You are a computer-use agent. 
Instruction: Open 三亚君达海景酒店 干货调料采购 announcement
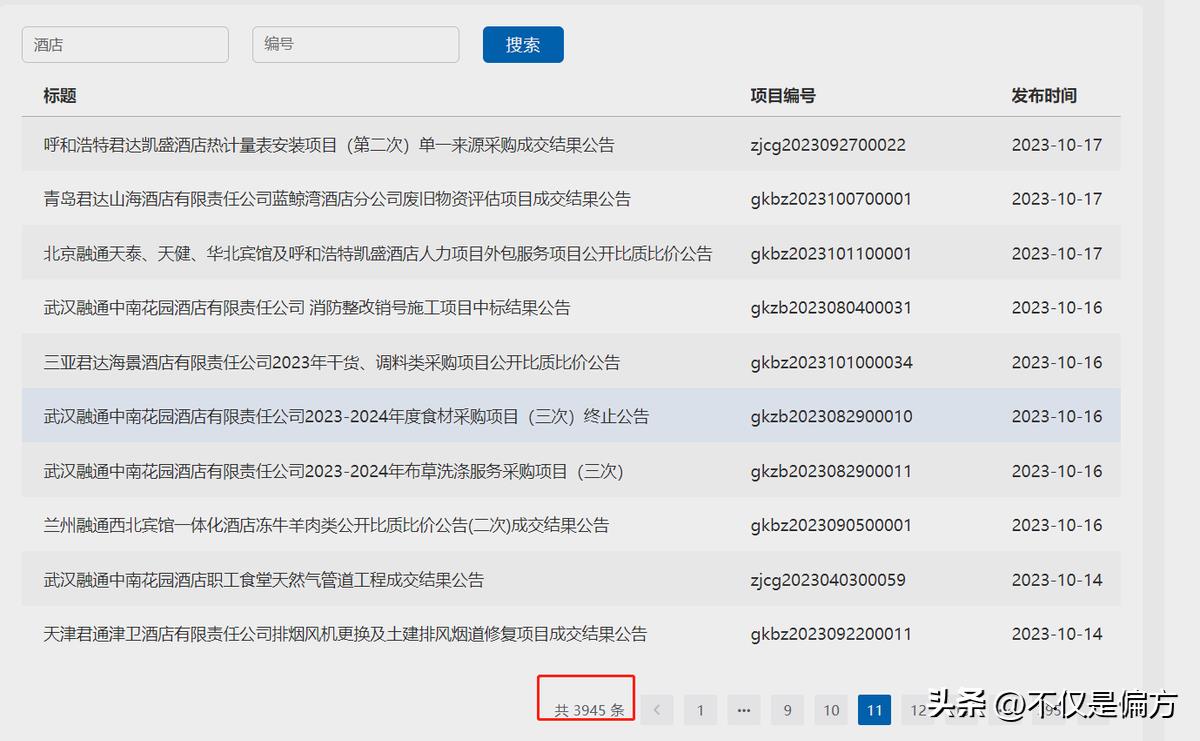332,362
